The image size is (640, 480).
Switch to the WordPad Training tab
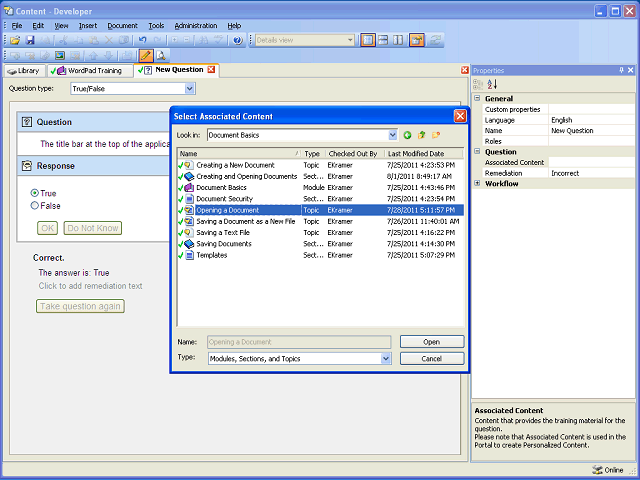(x=90, y=71)
